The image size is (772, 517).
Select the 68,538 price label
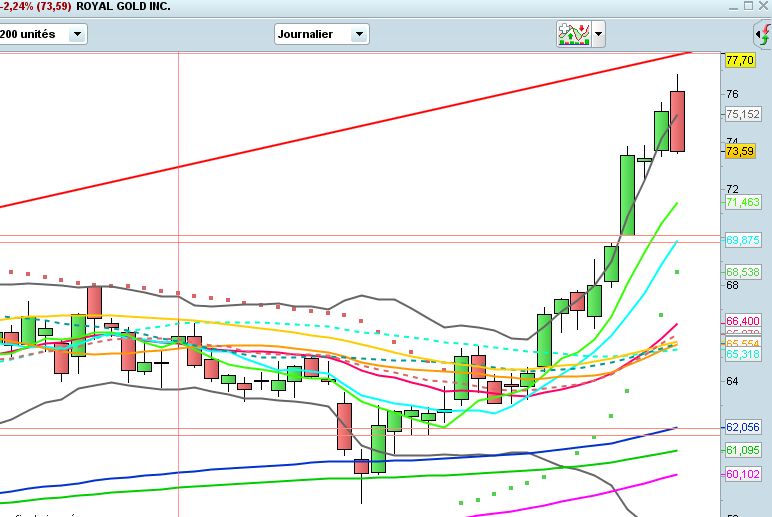tap(743, 272)
